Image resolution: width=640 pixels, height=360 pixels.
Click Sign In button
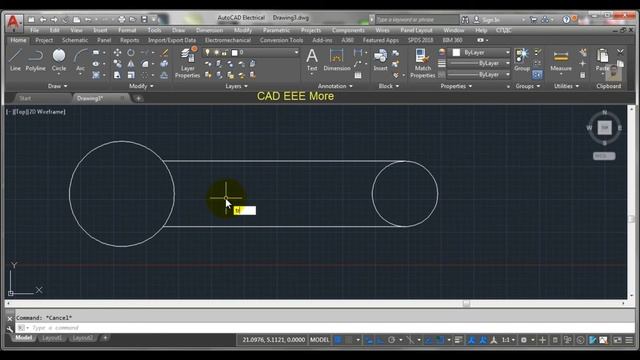[491, 20]
